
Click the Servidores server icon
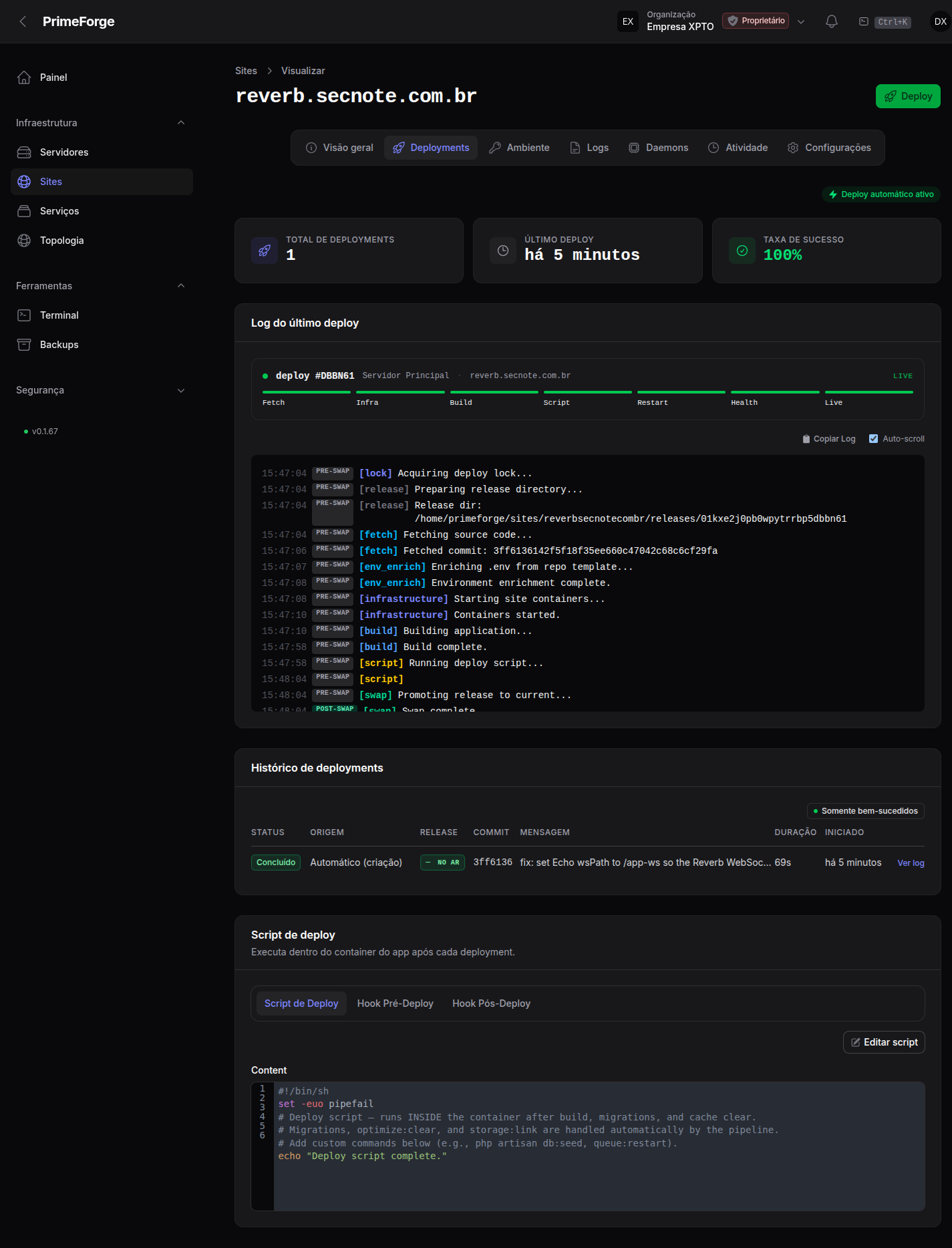[x=24, y=152]
